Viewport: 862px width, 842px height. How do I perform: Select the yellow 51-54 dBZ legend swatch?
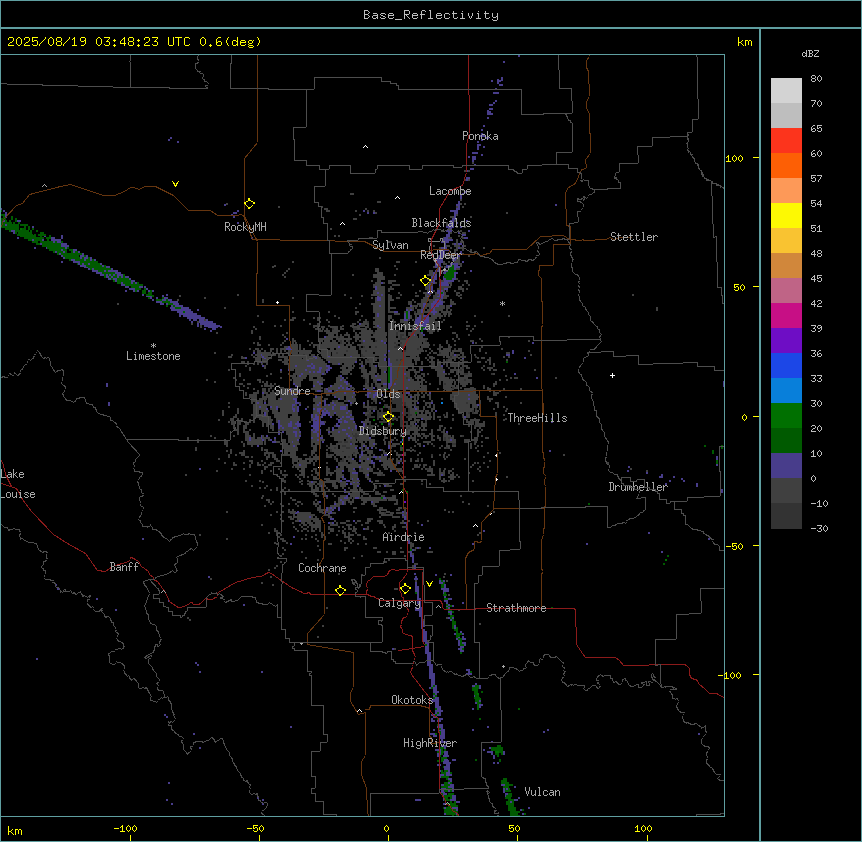click(x=786, y=216)
